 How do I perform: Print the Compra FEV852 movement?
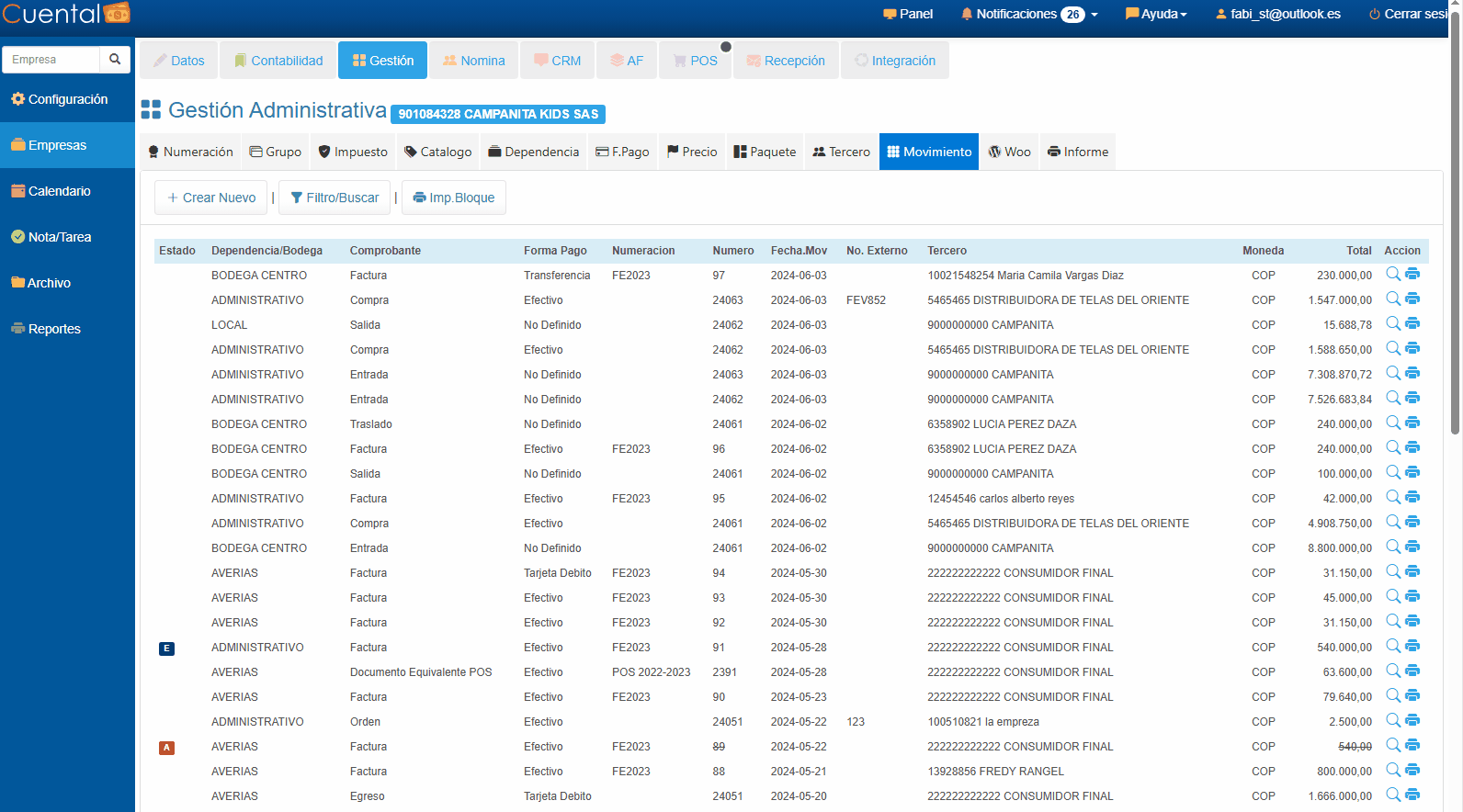pos(1412,299)
